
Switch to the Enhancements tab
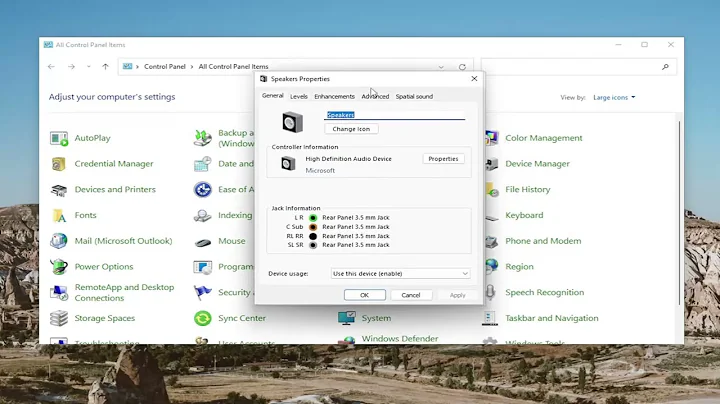click(x=334, y=96)
